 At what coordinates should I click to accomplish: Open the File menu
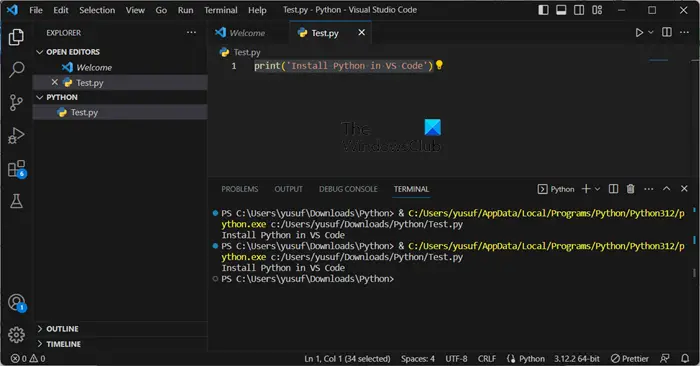click(x=36, y=10)
